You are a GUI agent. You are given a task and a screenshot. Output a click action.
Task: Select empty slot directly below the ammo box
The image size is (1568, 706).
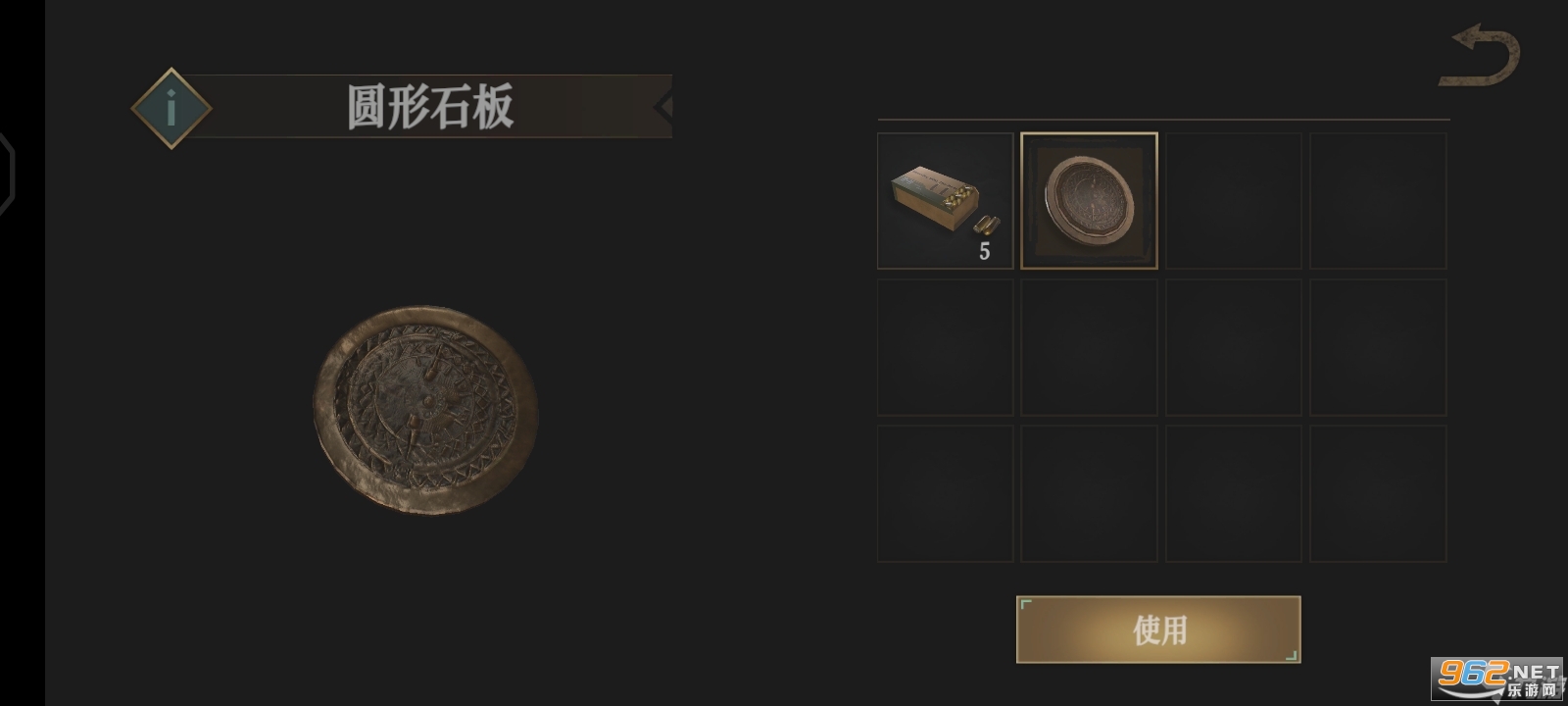coord(945,347)
